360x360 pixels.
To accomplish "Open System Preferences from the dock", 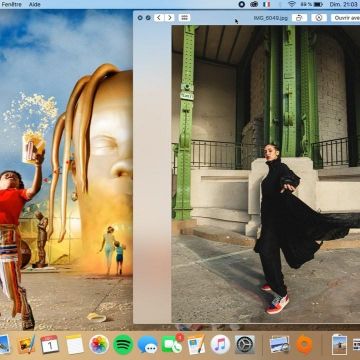I will click(245, 344).
